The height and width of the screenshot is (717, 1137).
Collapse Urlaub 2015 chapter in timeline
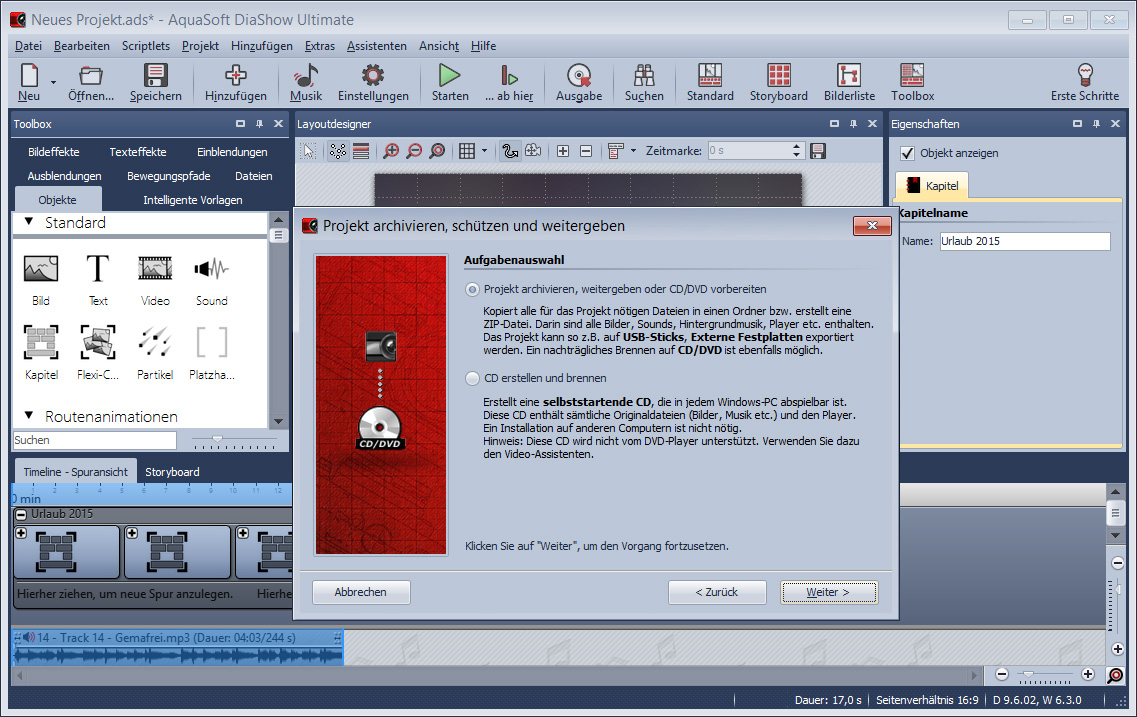[x=21, y=514]
